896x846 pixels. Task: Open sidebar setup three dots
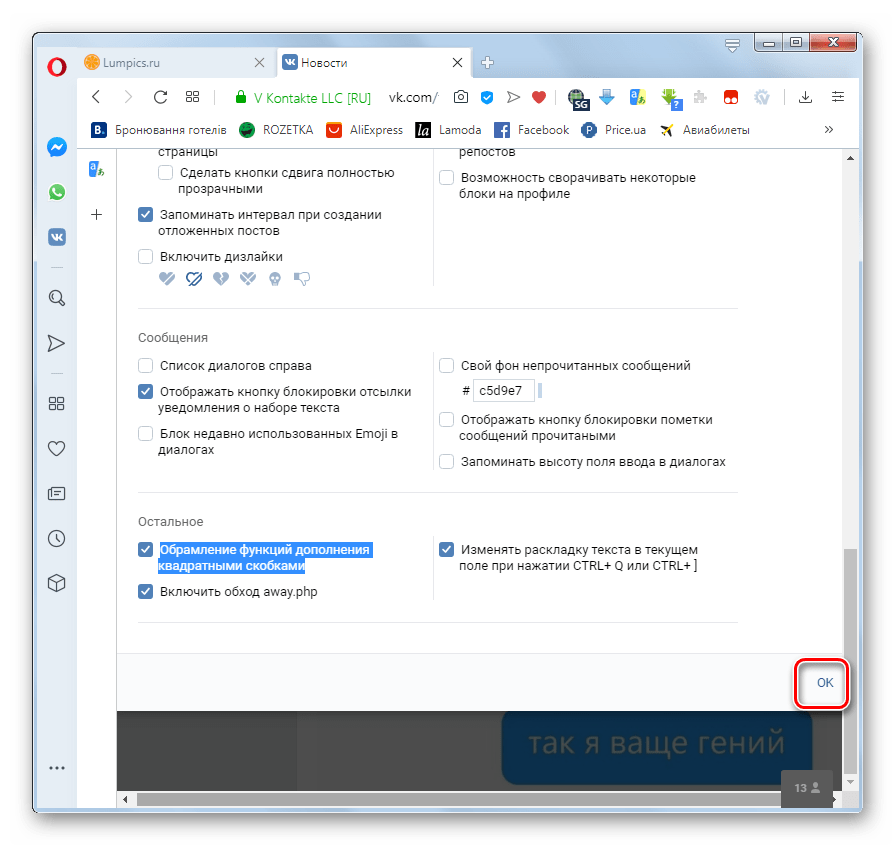(57, 768)
